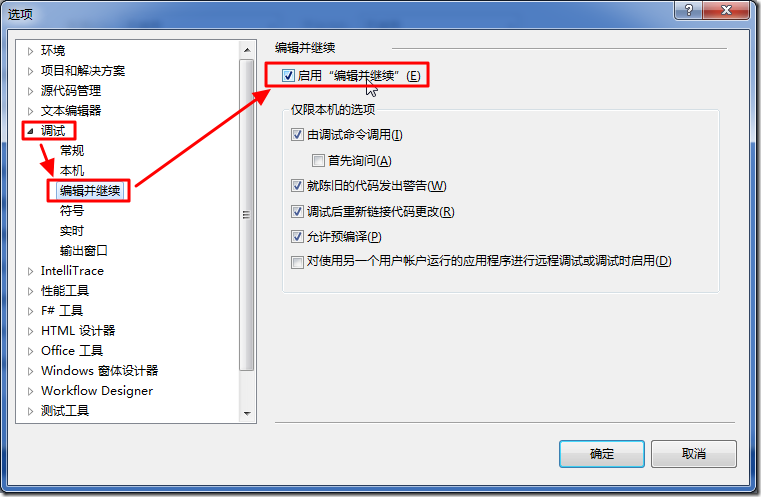Image resolution: width=761 pixels, height=497 pixels.
Task: Expand the IntelliTrace node arrow
Action: tap(30, 271)
